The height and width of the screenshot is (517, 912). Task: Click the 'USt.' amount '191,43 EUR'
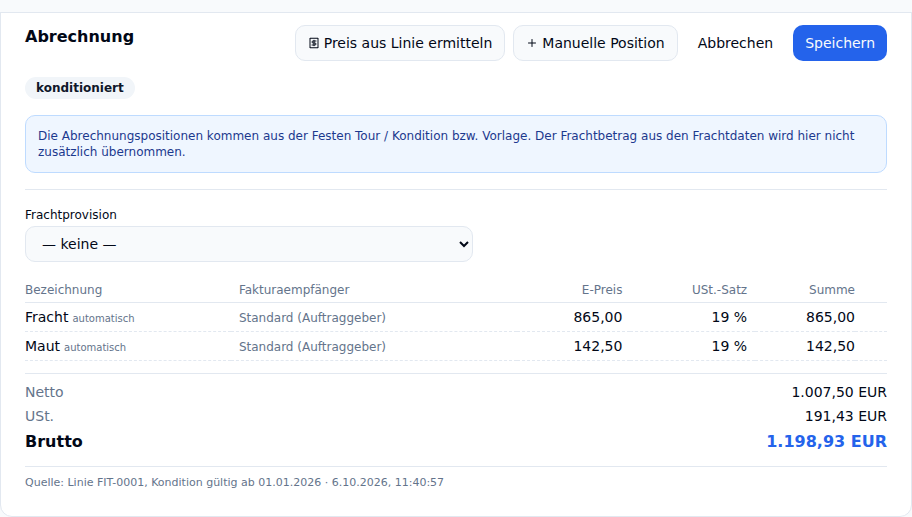845,416
